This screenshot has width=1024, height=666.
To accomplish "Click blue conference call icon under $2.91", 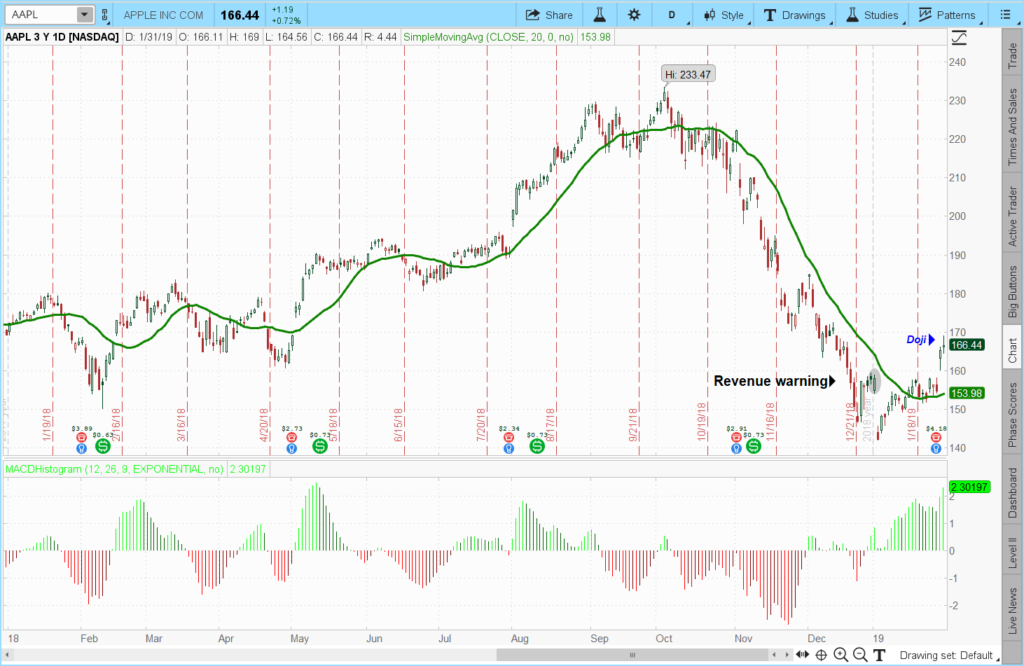I will coord(736,449).
